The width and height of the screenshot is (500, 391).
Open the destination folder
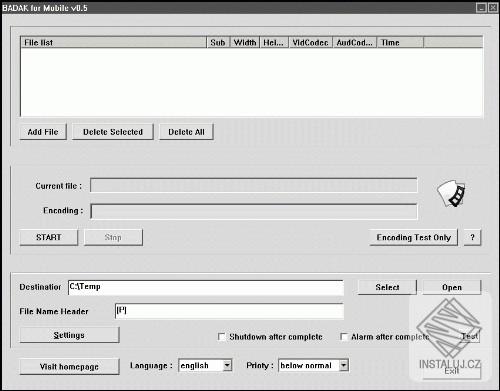pyautogui.click(x=452, y=287)
